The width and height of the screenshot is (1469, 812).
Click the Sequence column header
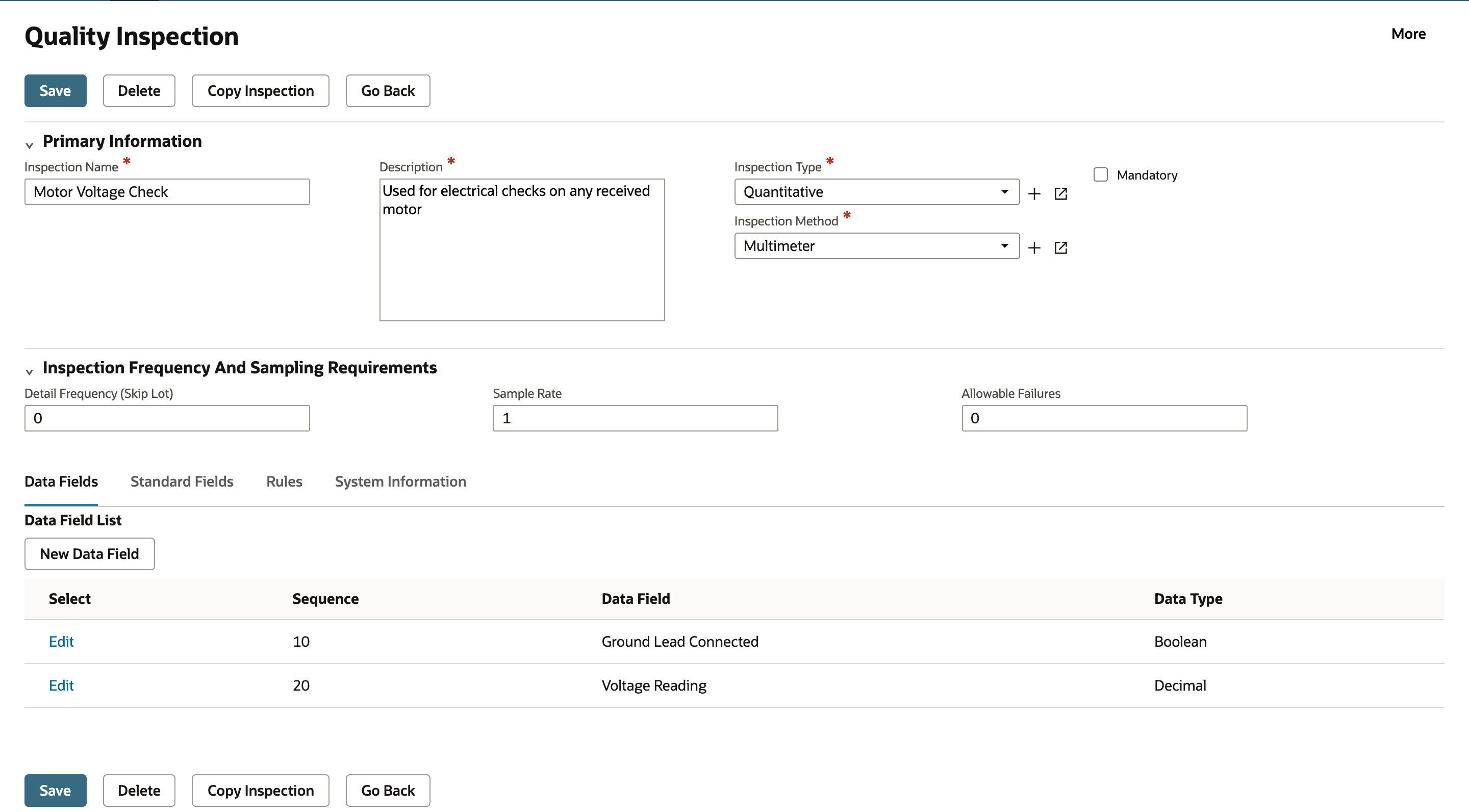pos(325,599)
